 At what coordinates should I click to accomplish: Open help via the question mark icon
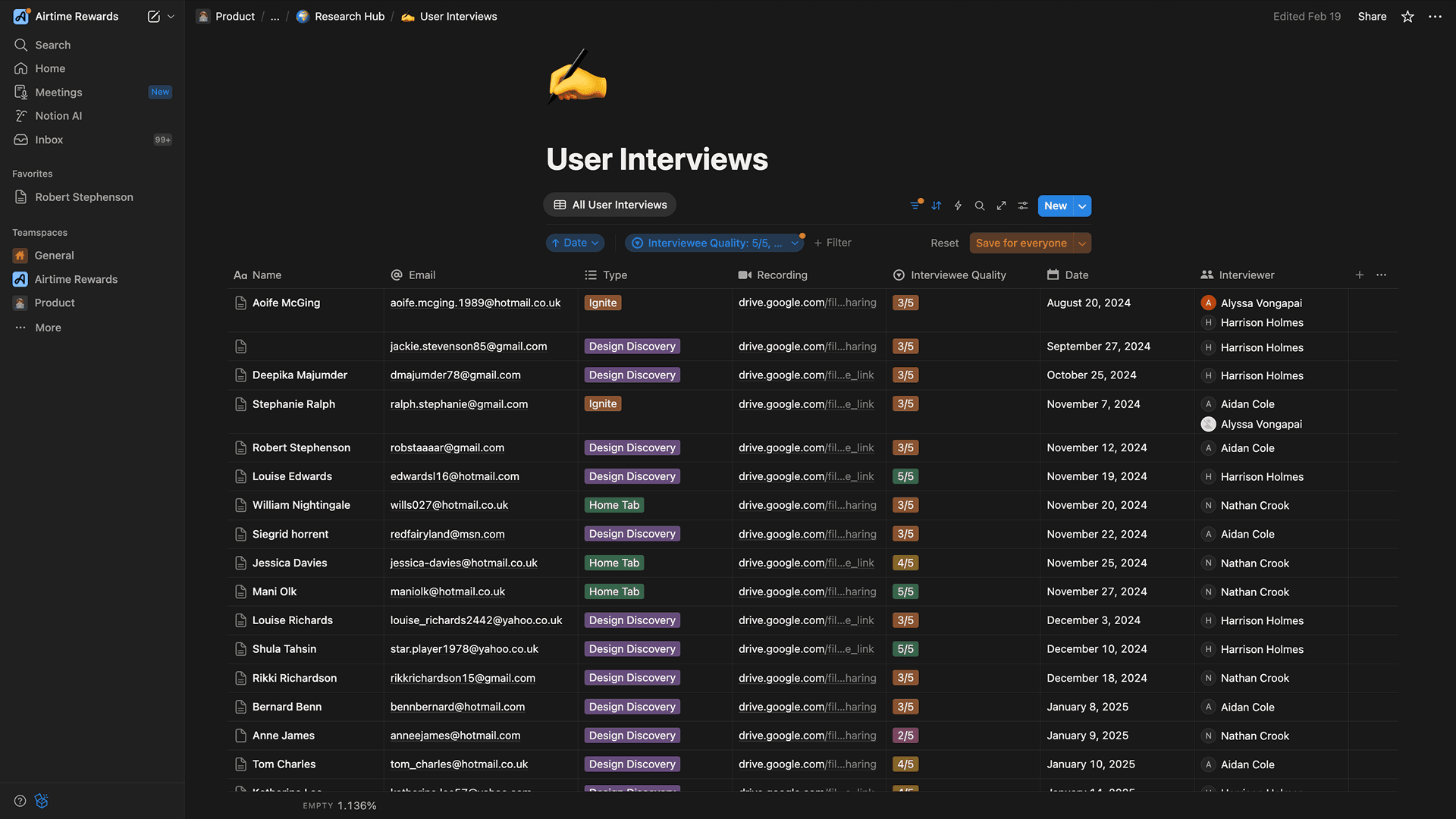[x=19, y=800]
